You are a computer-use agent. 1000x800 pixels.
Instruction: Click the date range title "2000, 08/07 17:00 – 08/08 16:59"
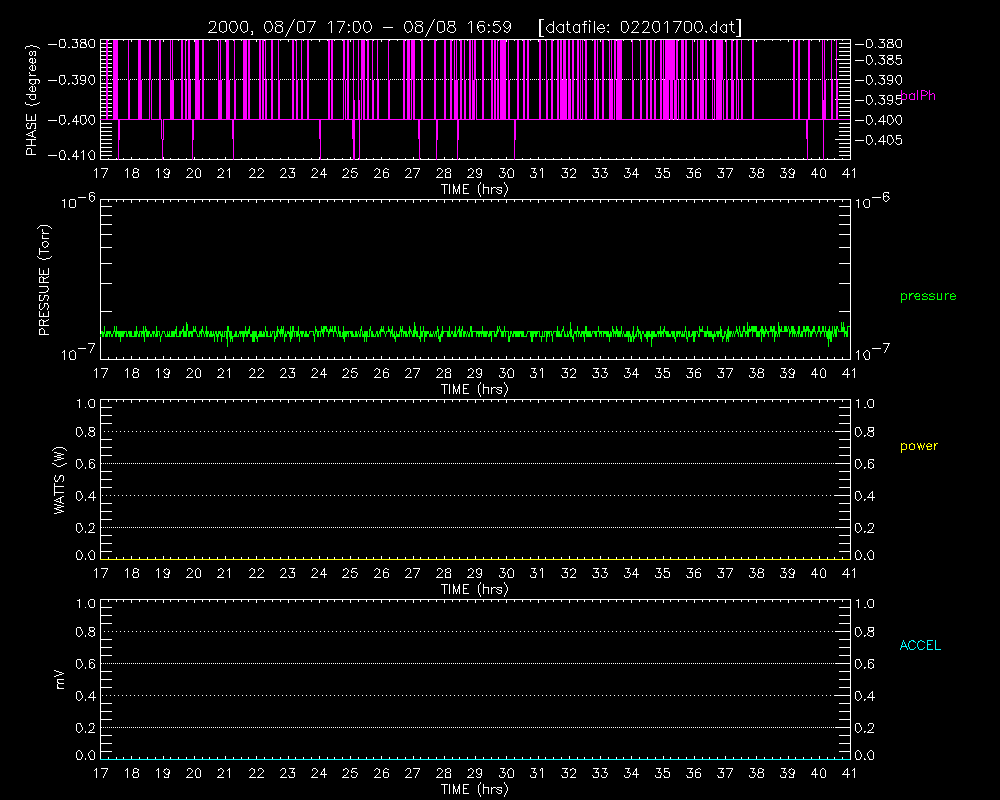[x=360, y=27]
